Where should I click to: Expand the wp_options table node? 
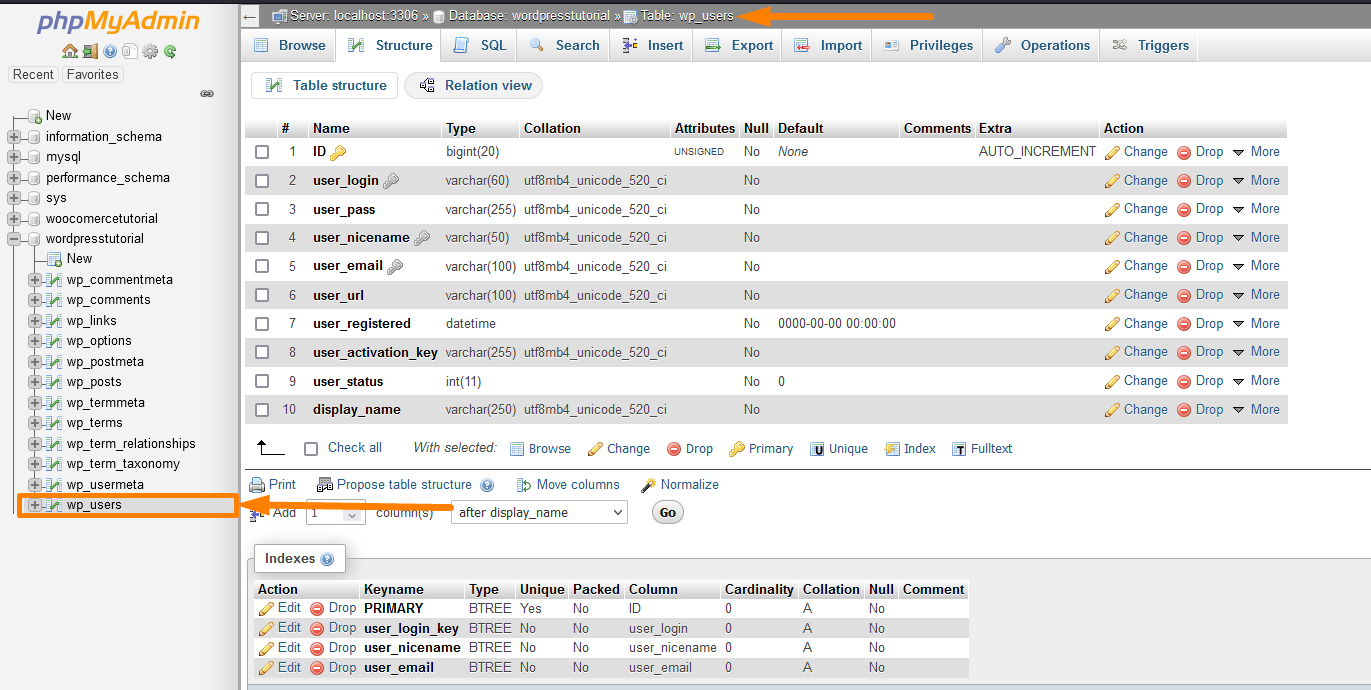pyautogui.click(x=35, y=341)
